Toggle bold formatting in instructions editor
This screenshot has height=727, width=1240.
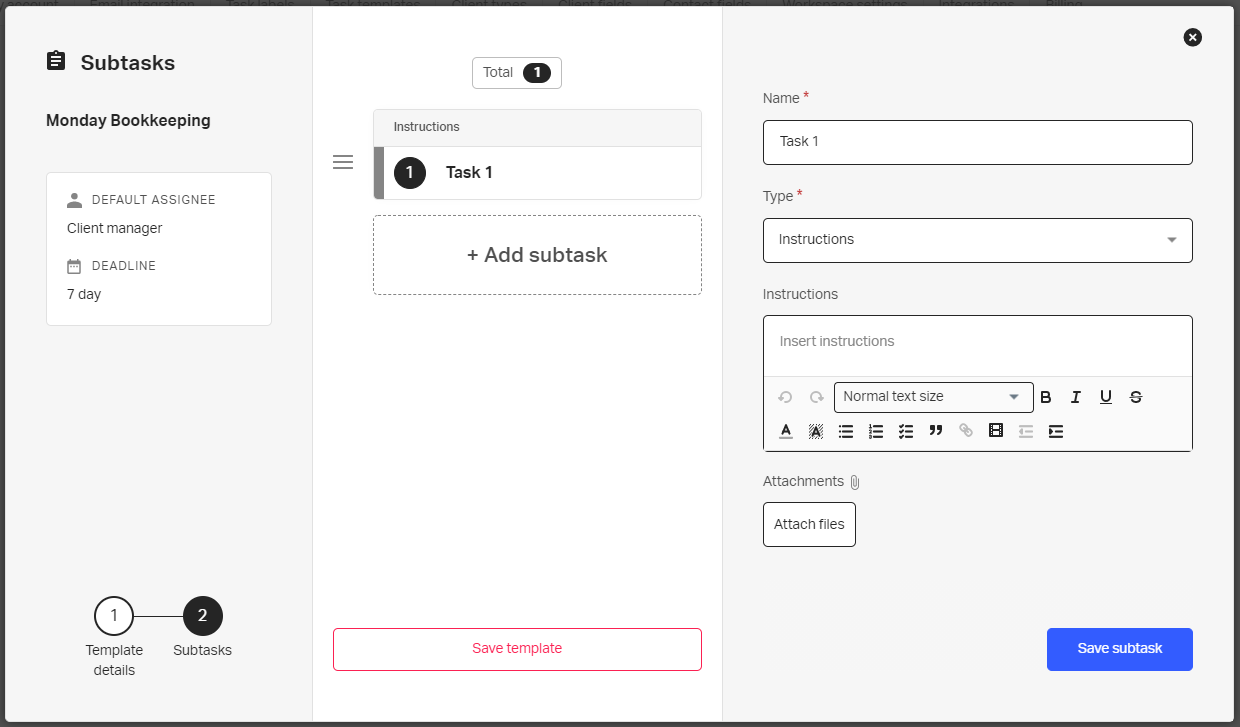coord(1046,397)
